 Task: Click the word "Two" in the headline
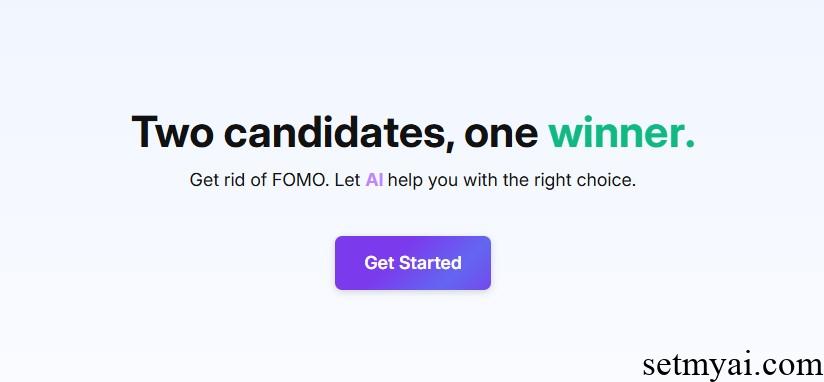(x=172, y=132)
